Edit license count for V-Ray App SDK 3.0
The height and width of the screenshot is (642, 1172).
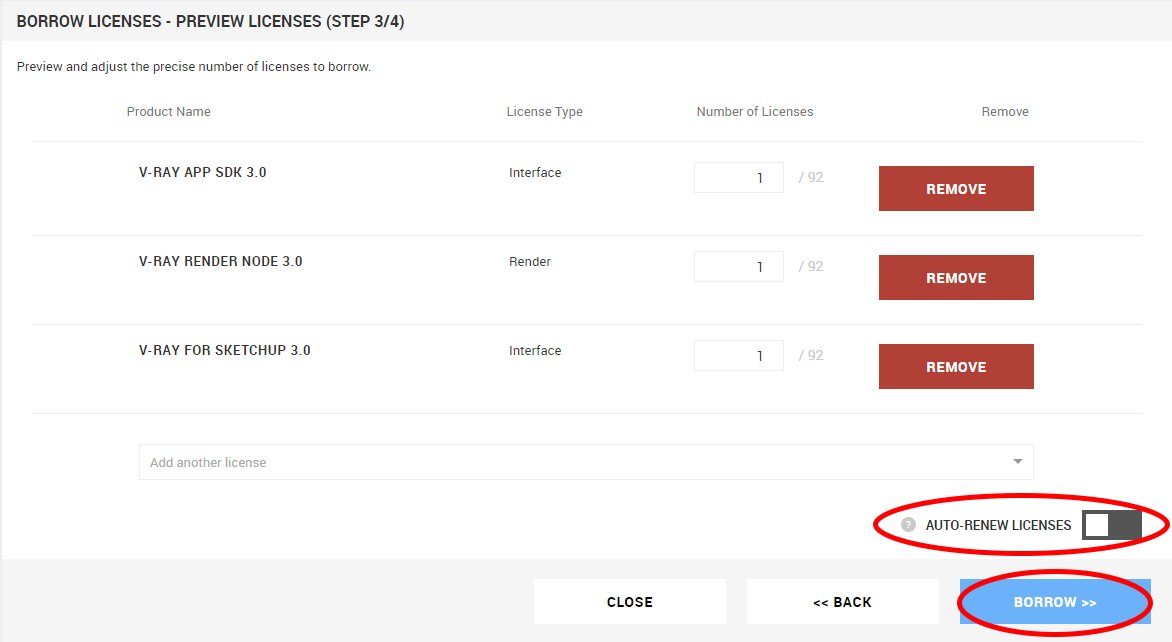[x=738, y=177]
